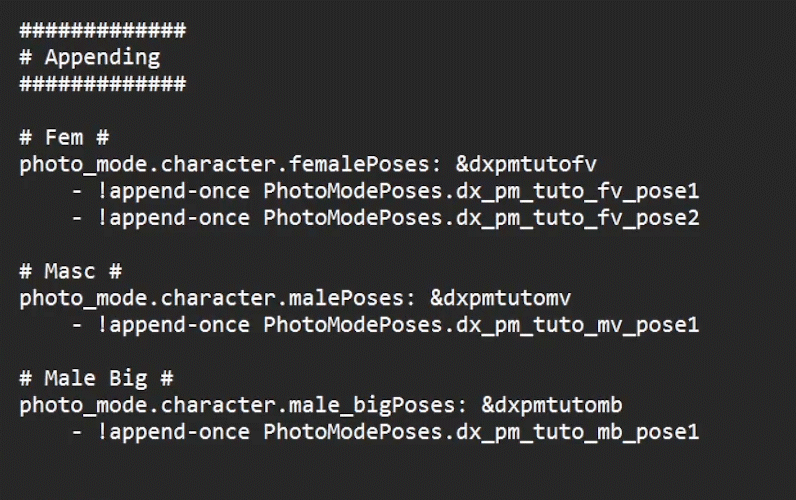Image resolution: width=796 pixels, height=500 pixels.
Task: Click '!append-once' on the fv_pose1 line
Action: pos(175,191)
